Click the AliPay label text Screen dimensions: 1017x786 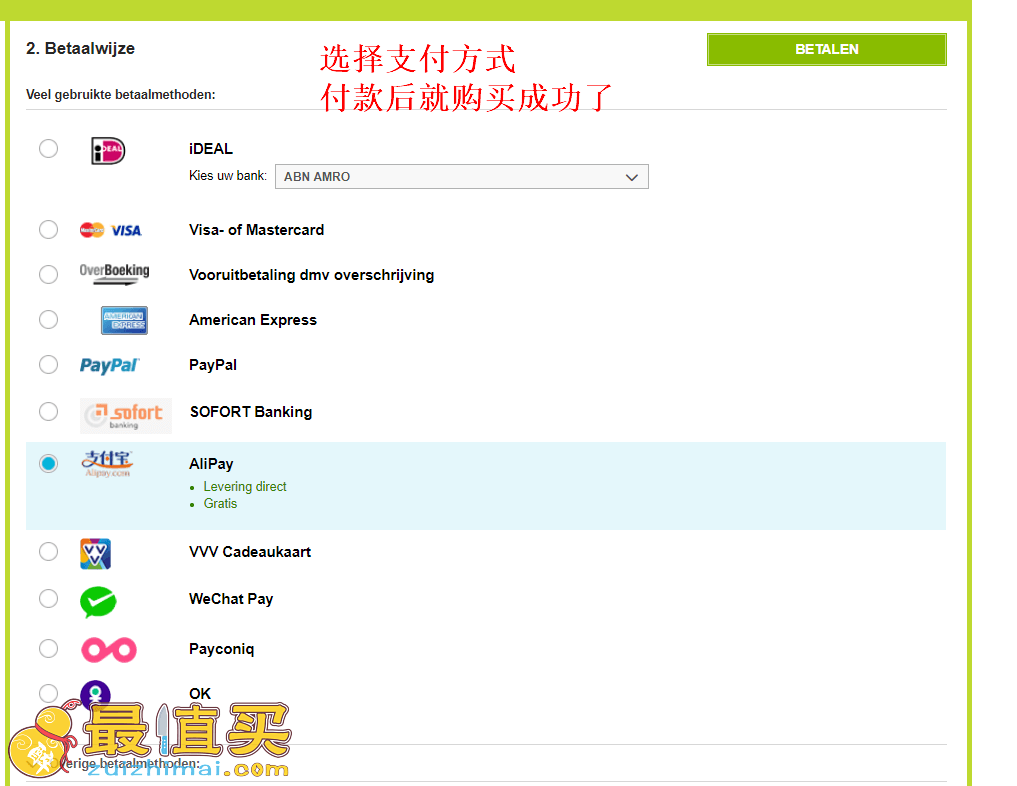coord(211,464)
